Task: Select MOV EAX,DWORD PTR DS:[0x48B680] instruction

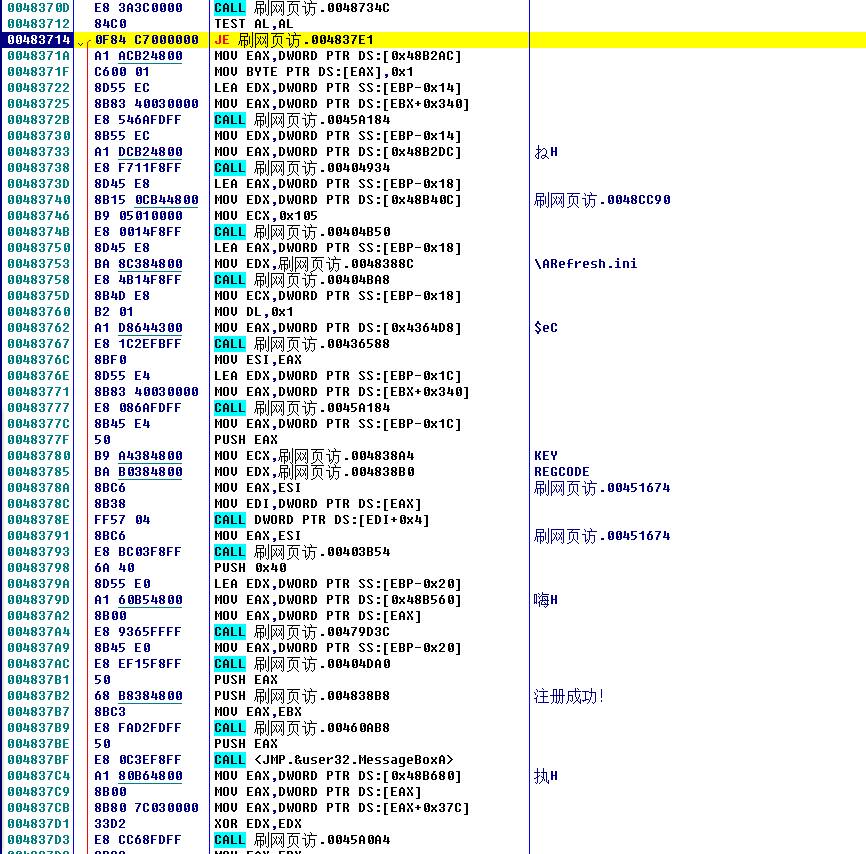Action: point(338,776)
